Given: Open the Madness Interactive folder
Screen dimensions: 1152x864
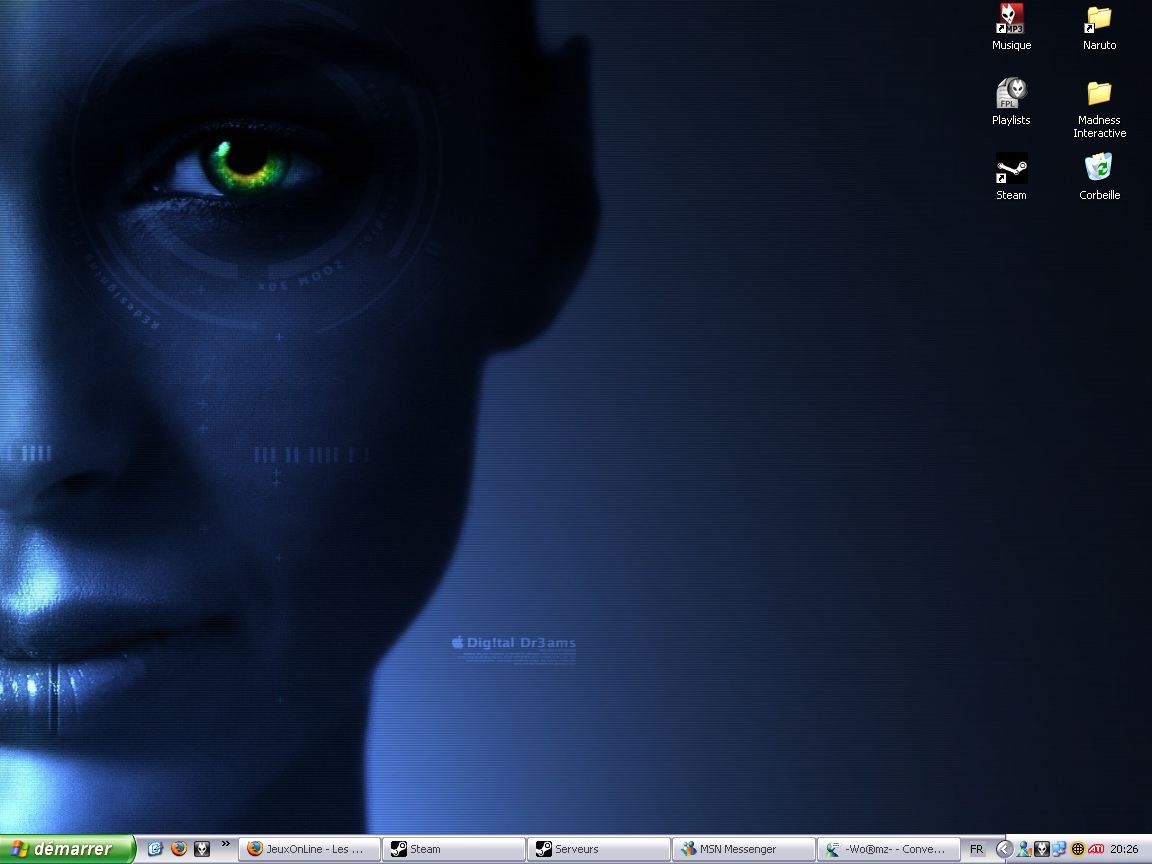Looking at the screenshot, I should click(x=1099, y=109).
